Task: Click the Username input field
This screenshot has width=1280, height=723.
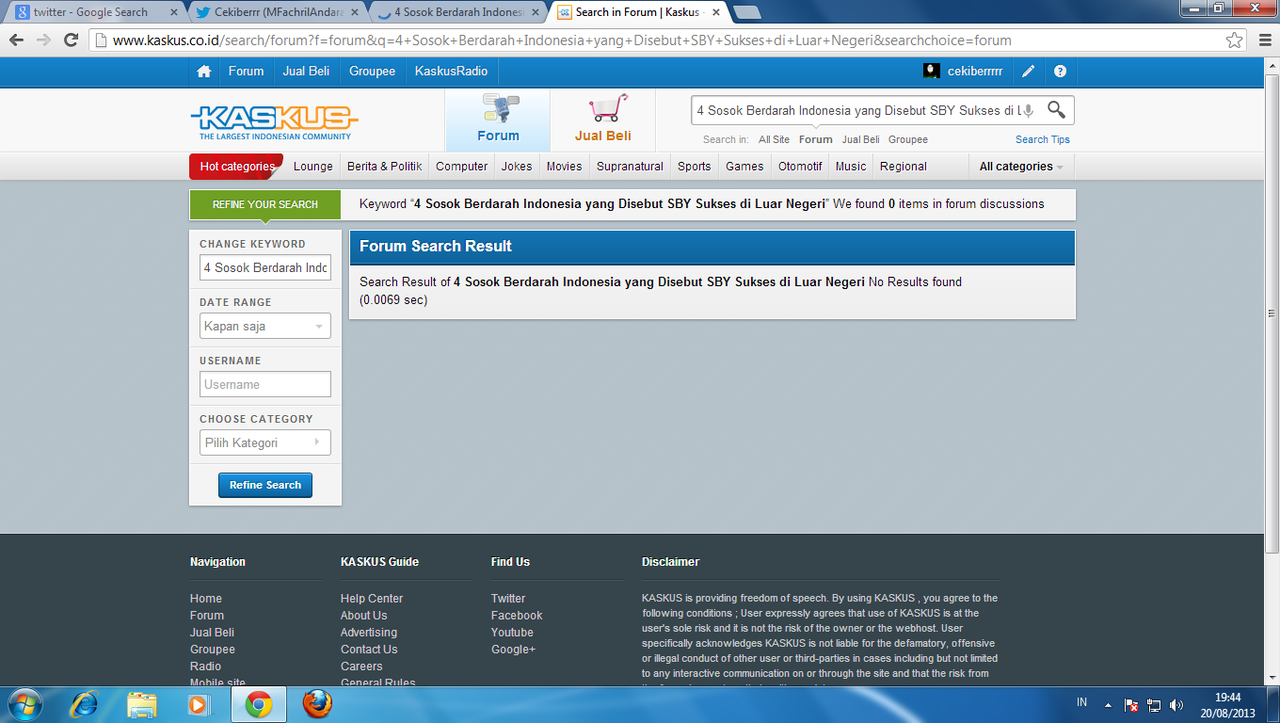Action: coord(265,384)
